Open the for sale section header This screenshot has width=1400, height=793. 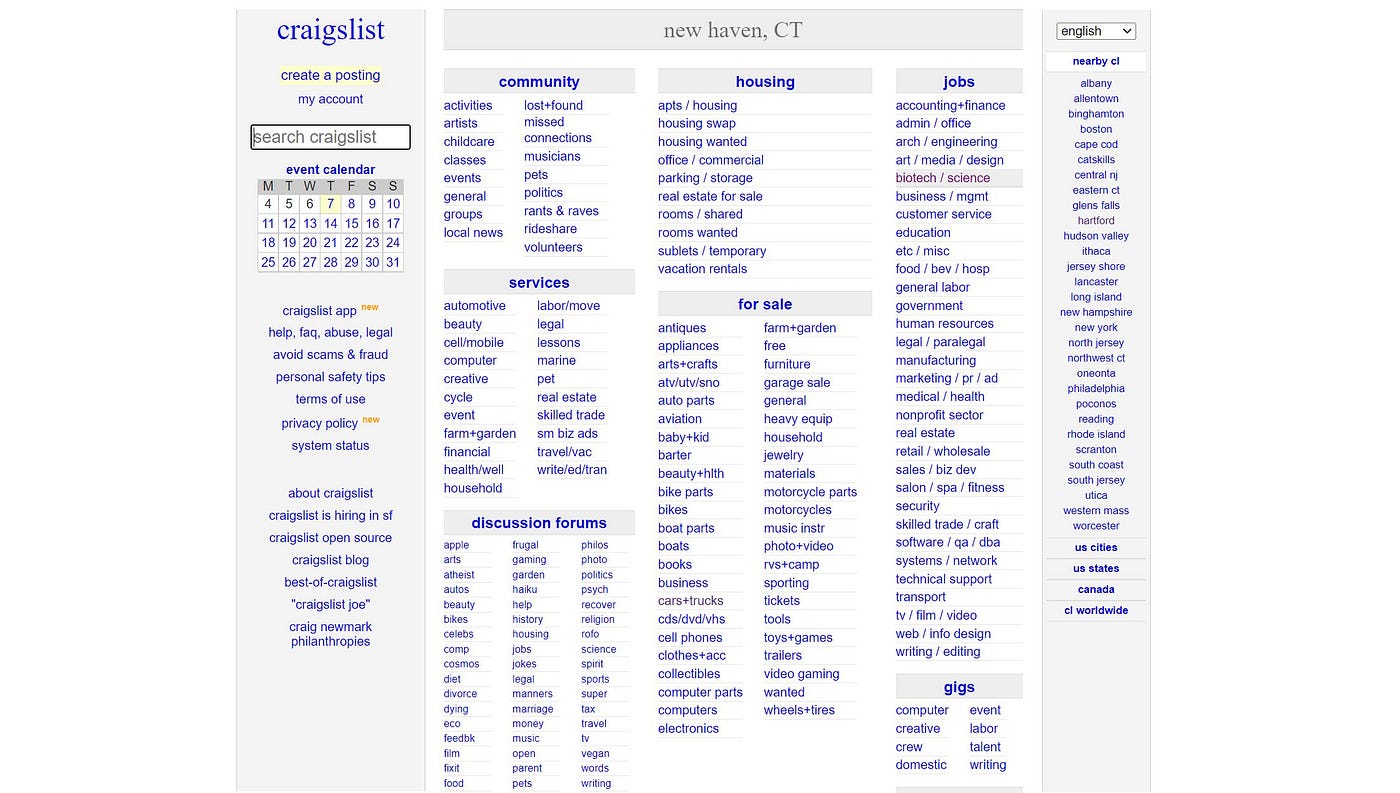click(x=765, y=304)
